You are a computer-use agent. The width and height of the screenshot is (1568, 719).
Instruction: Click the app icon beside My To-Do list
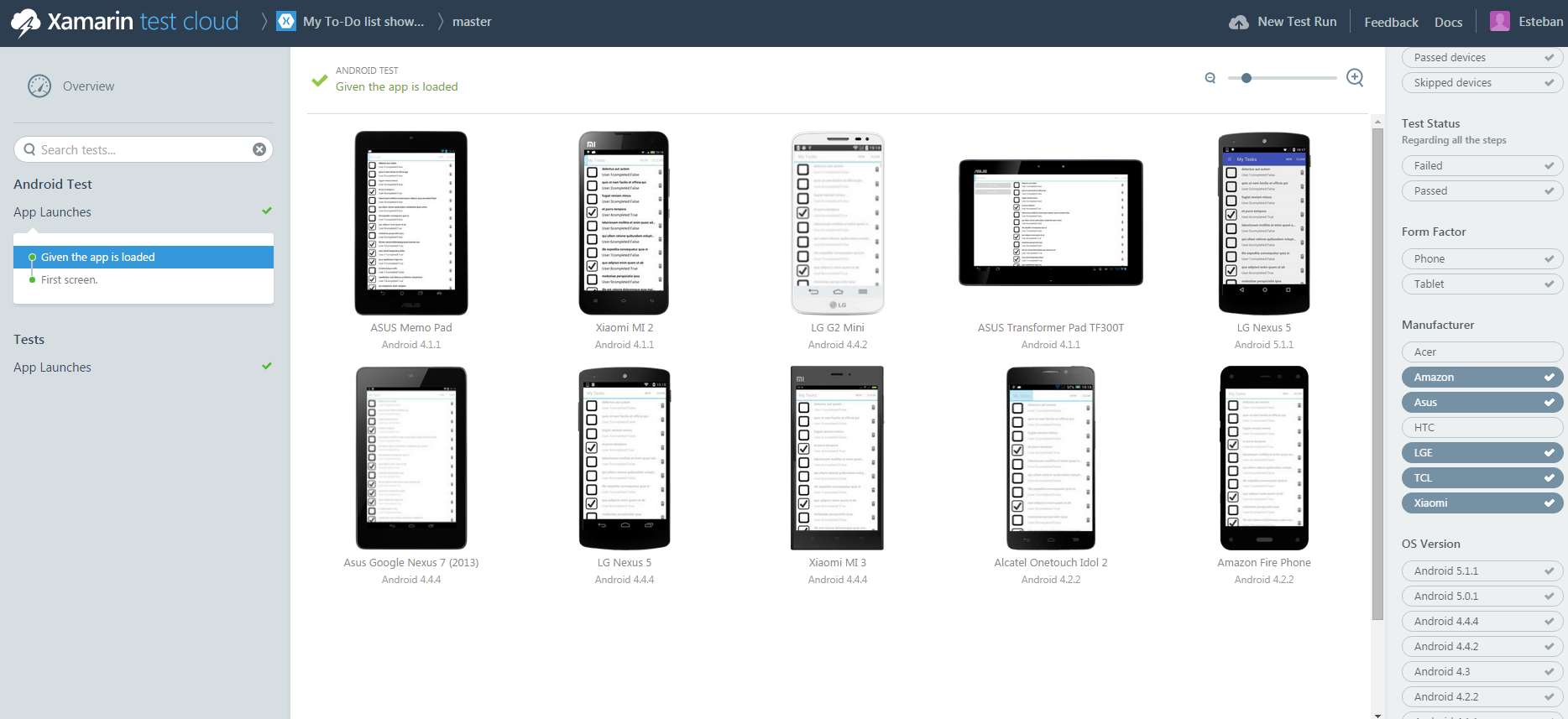pos(287,22)
